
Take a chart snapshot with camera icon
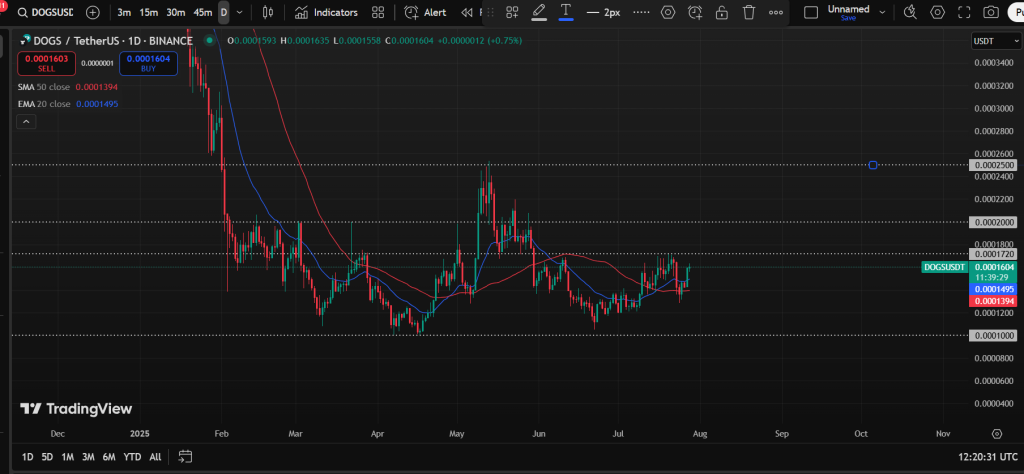991,12
